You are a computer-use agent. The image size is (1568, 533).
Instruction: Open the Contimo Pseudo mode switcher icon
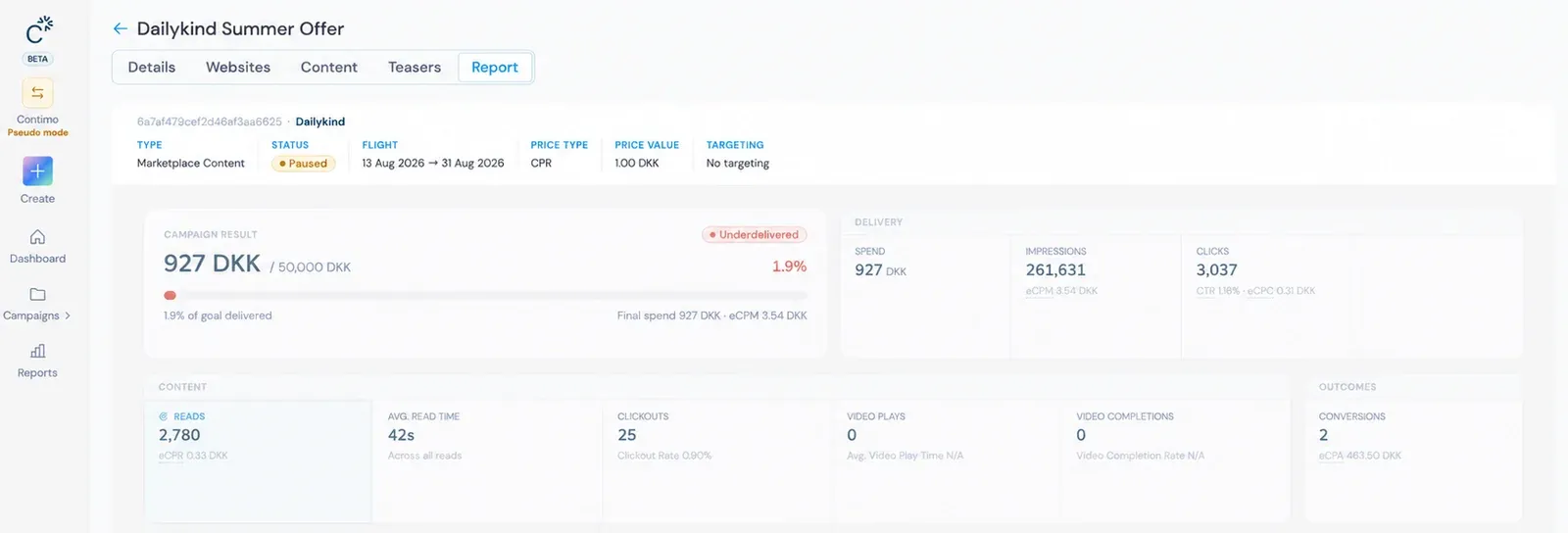click(x=37, y=93)
